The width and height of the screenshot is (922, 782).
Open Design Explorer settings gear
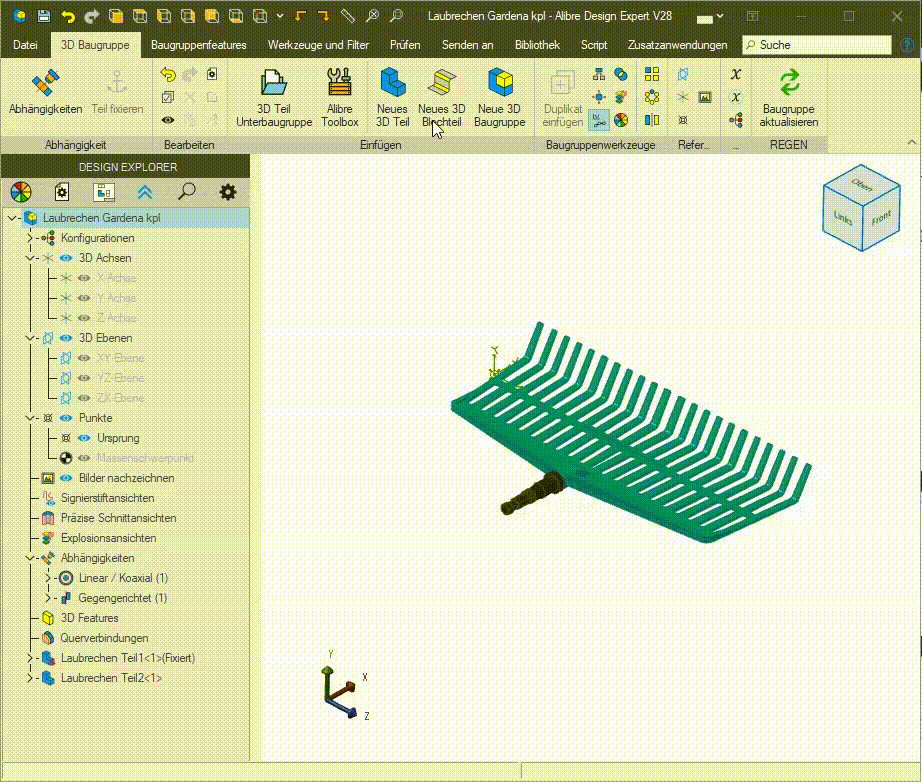pos(228,192)
